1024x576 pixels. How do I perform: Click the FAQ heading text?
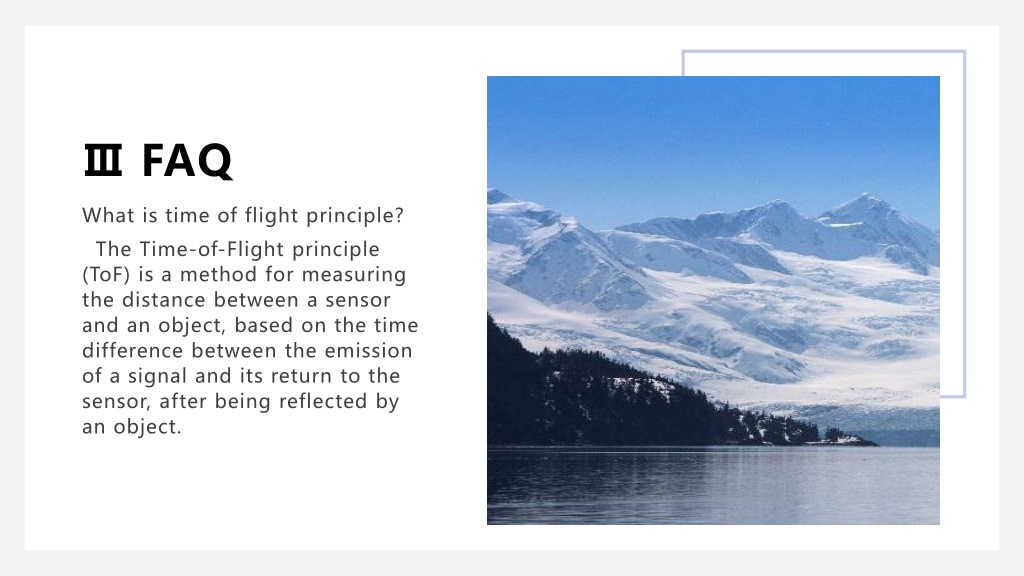click(x=187, y=161)
